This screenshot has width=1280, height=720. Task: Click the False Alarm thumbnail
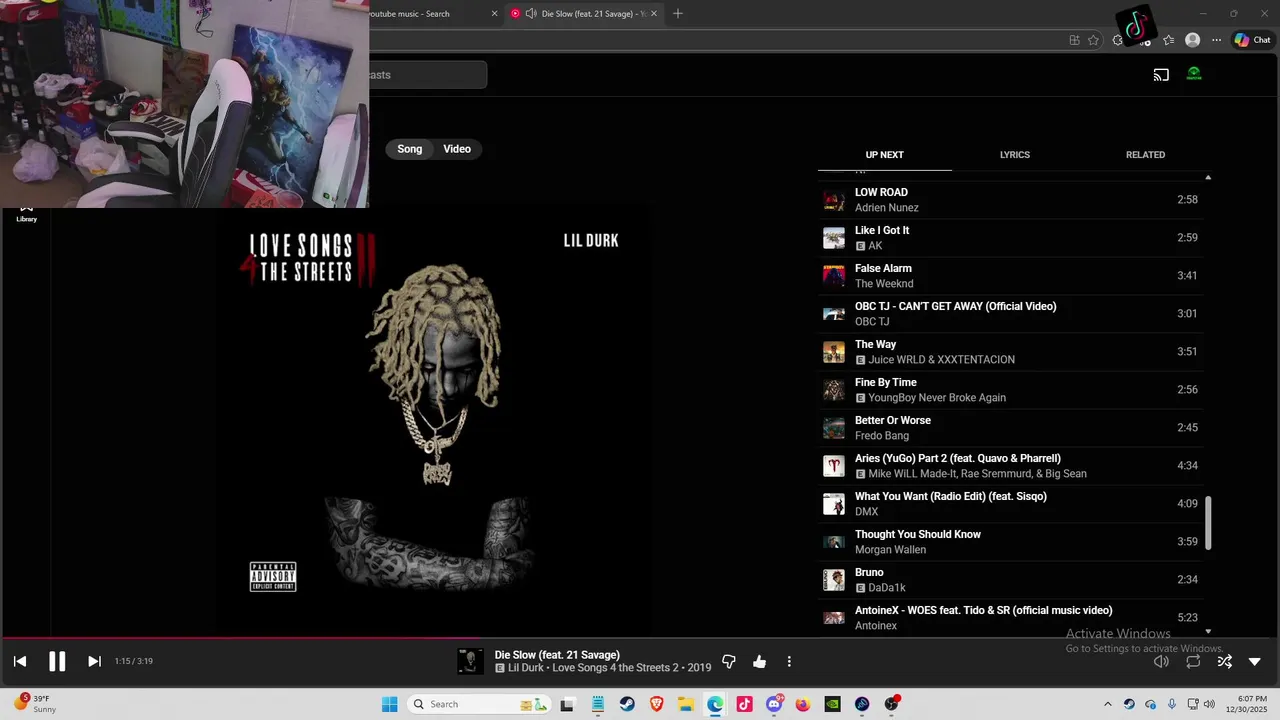[834, 276]
